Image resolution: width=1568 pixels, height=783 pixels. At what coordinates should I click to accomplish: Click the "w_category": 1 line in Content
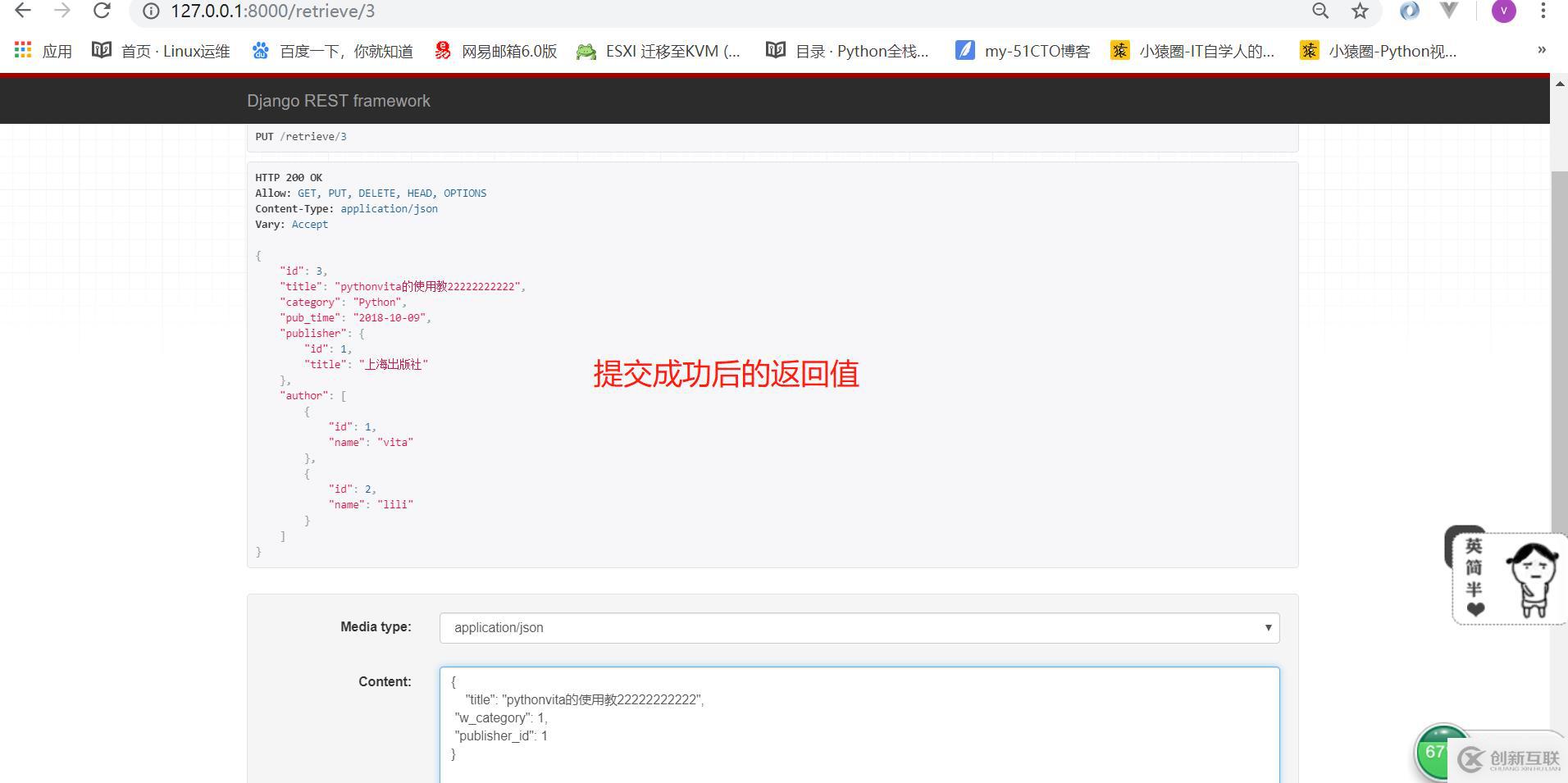501,717
